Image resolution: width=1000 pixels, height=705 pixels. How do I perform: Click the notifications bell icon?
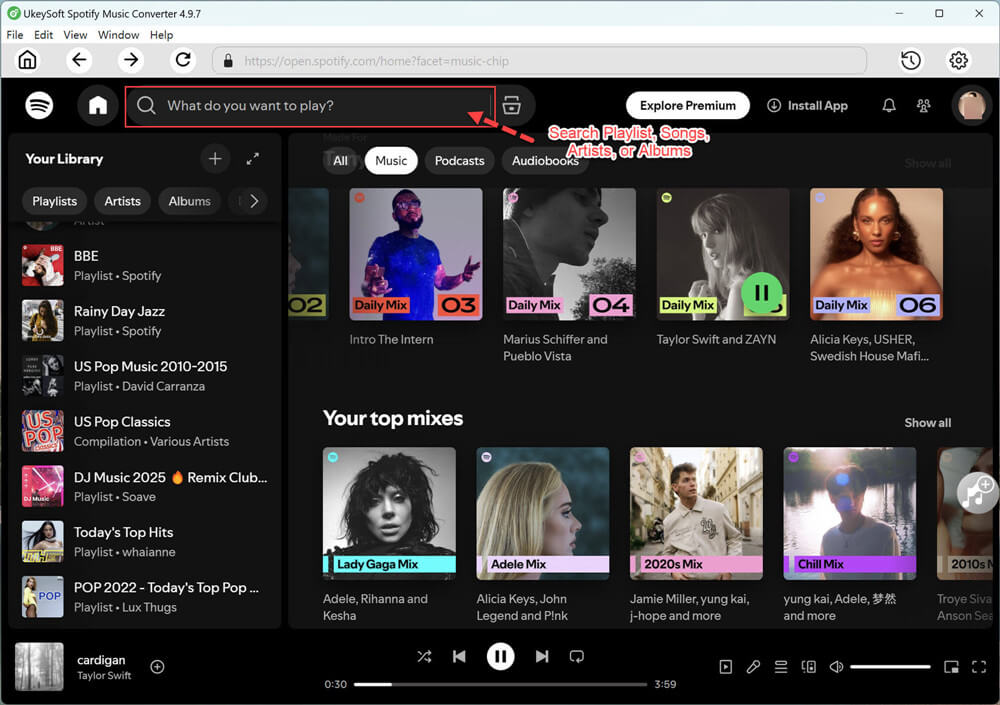click(x=888, y=106)
